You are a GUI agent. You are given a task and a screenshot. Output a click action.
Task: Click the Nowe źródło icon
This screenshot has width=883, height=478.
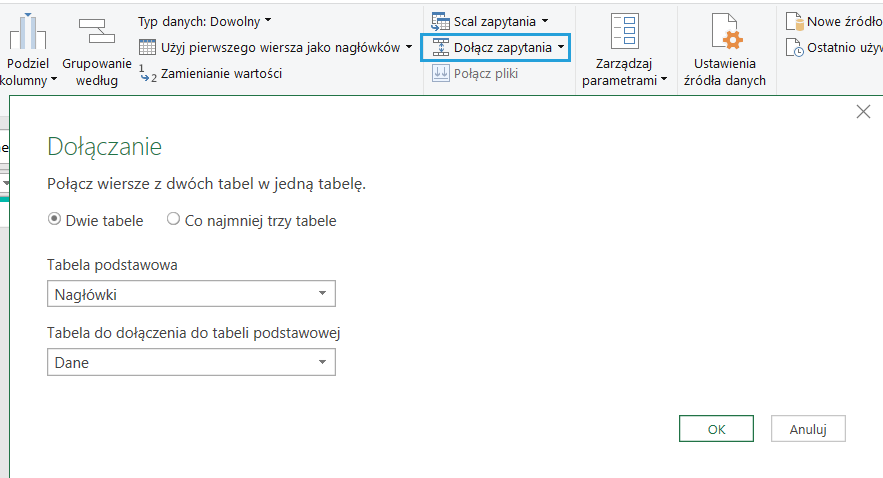tap(794, 21)
